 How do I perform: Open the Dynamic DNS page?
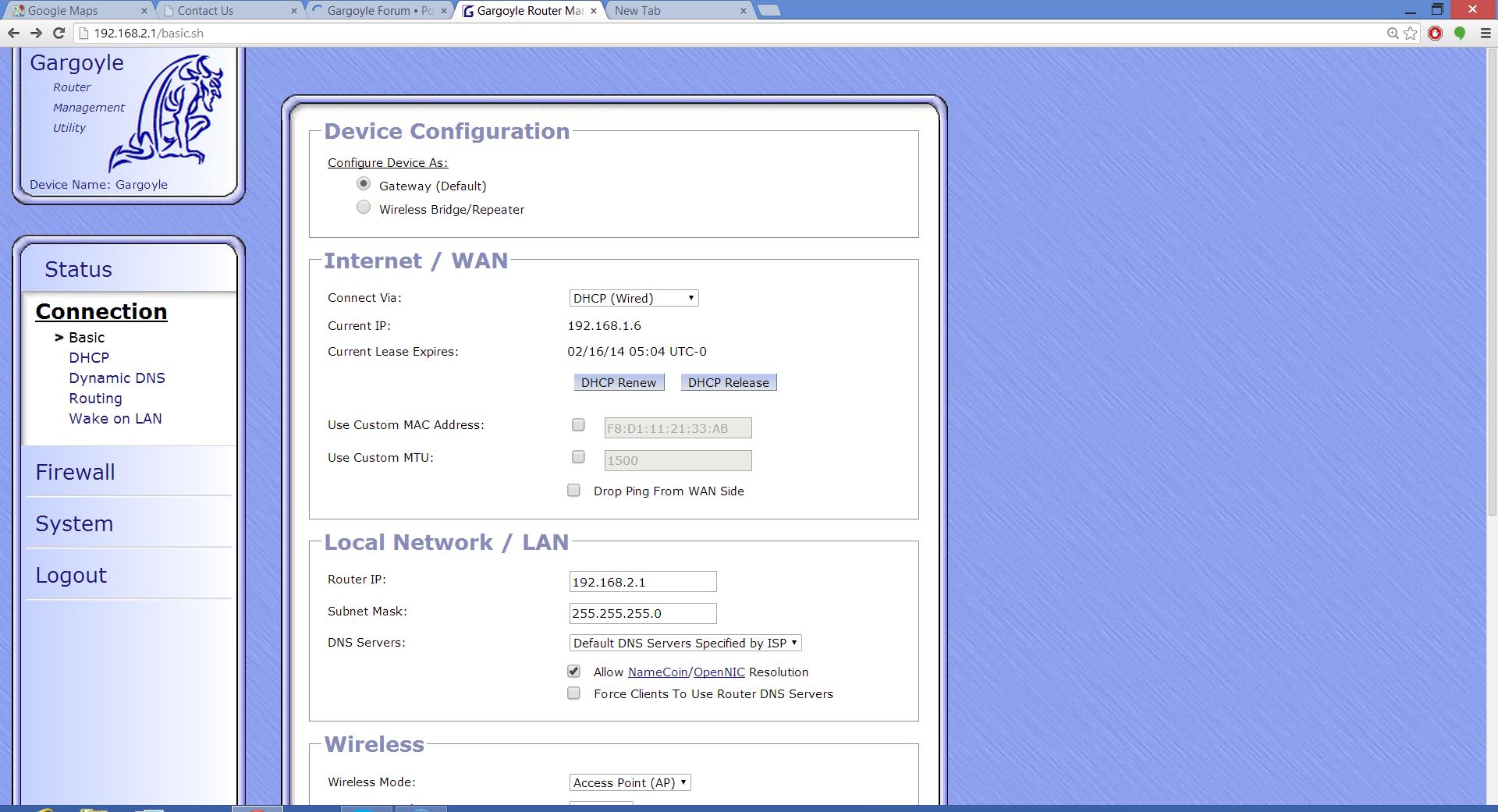[x=117, y=378]
